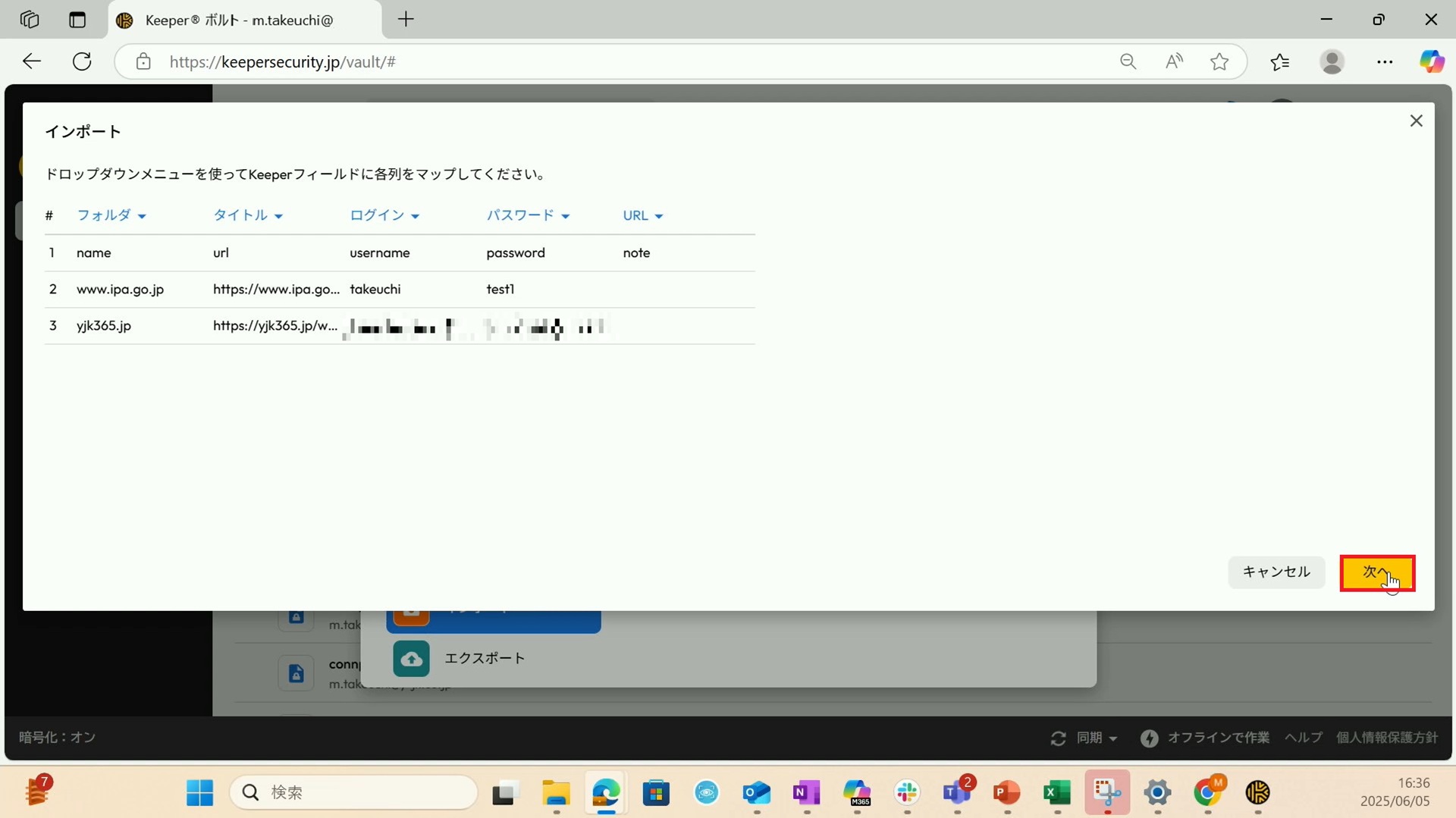Open the URL column mapping dropdown
1456x818 pixels.
point(642,216)
